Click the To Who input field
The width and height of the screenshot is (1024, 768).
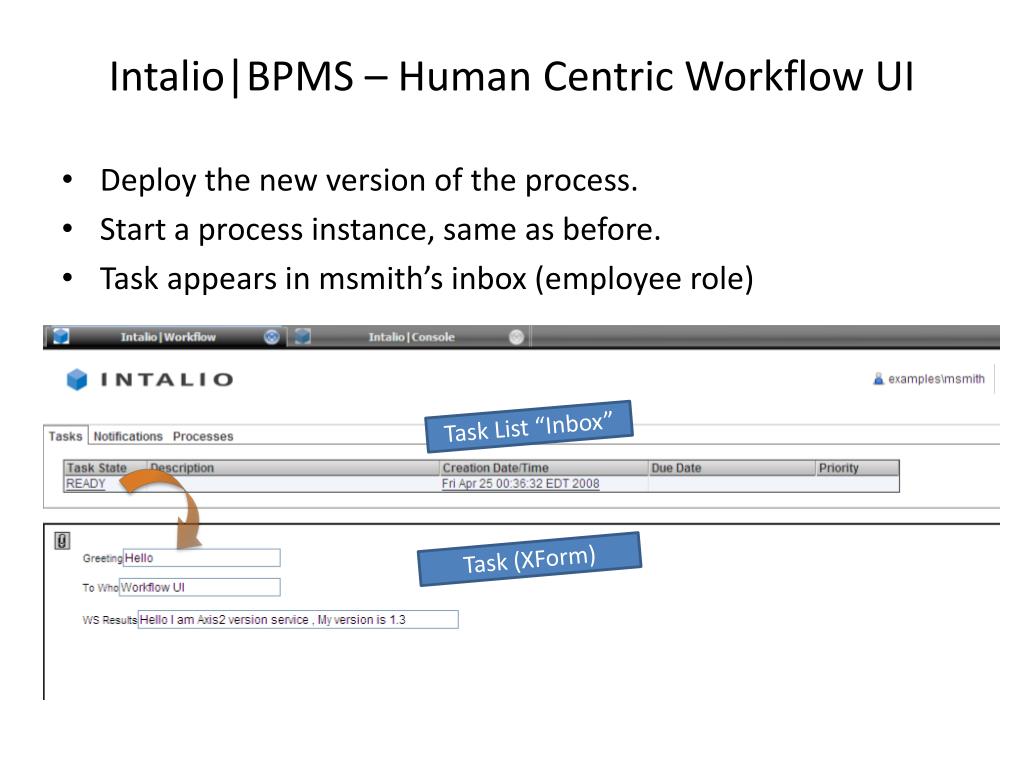[200, 587]
